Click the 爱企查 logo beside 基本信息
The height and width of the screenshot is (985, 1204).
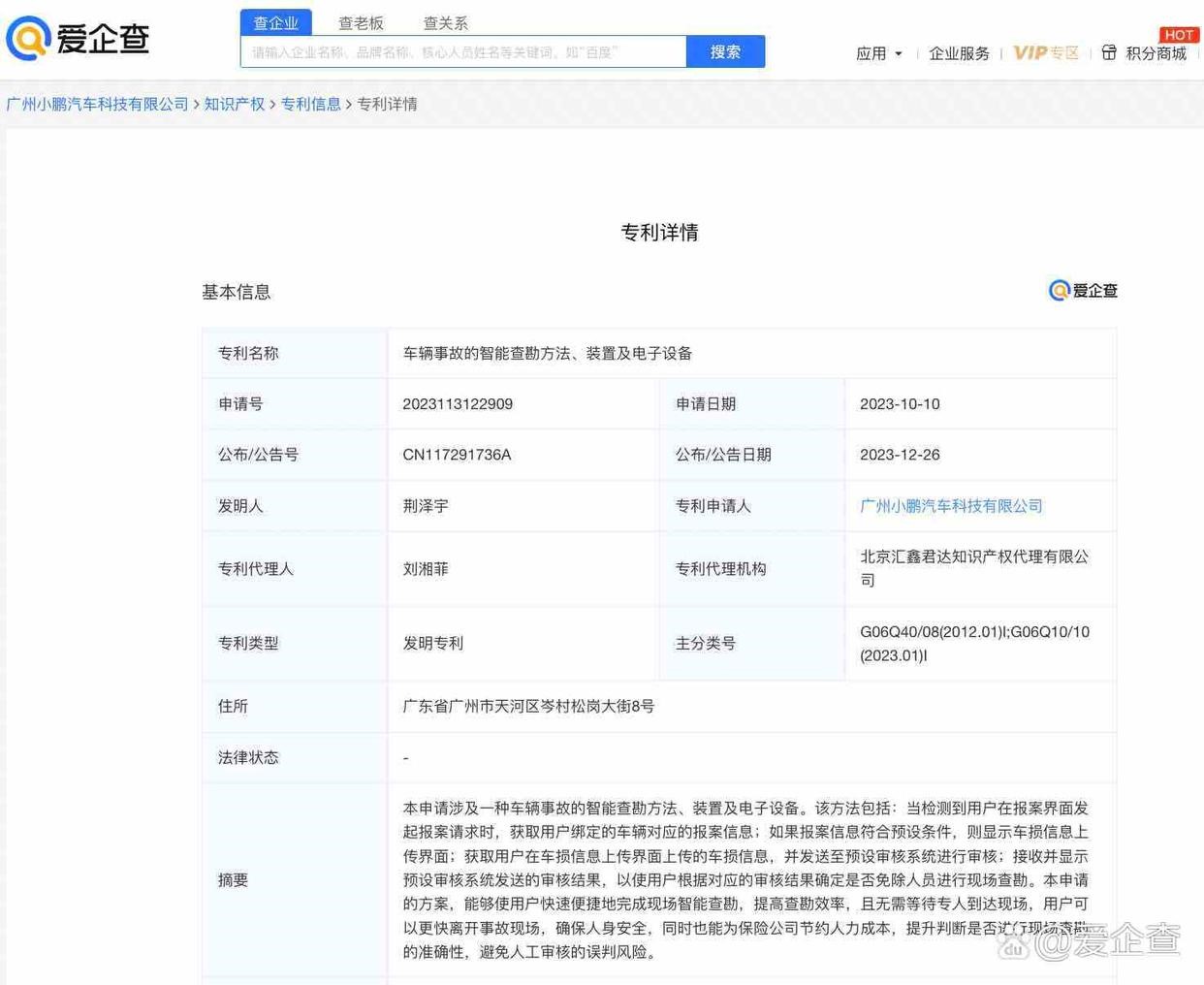1083,291
